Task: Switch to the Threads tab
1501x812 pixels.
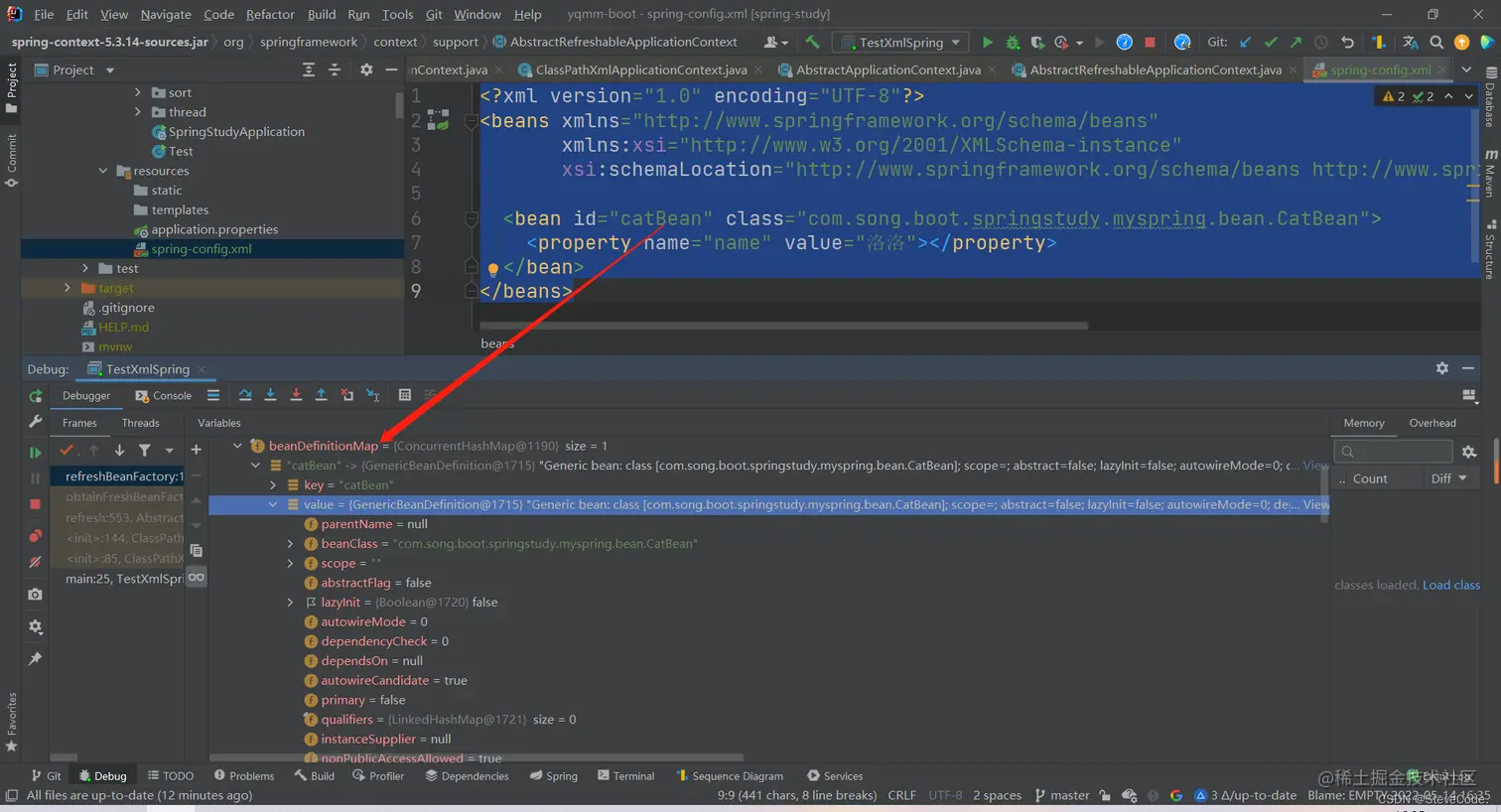Action: (x=140, y=423)
